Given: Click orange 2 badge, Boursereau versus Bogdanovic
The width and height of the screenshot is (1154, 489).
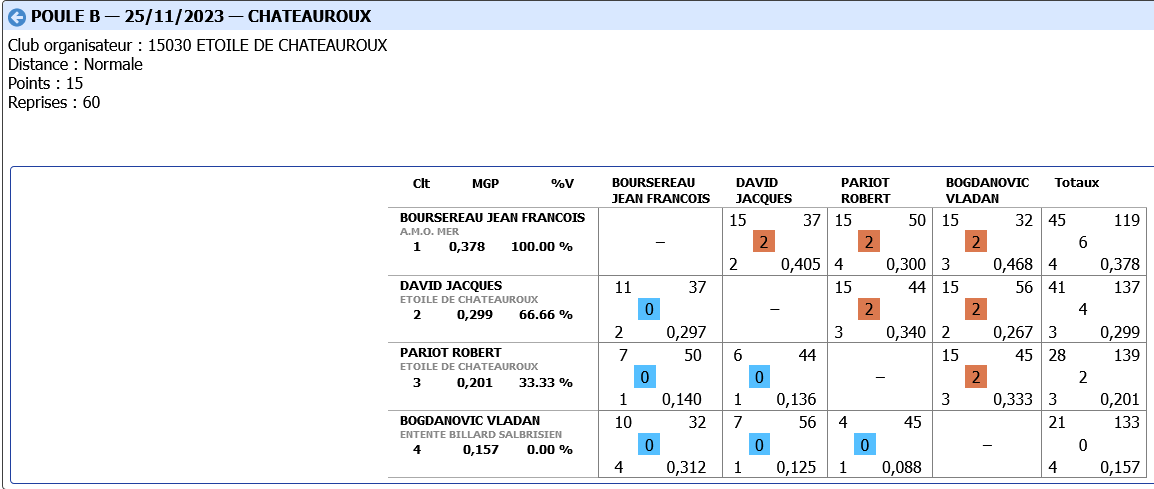Looking at the screenshot, I should [976, 242].
